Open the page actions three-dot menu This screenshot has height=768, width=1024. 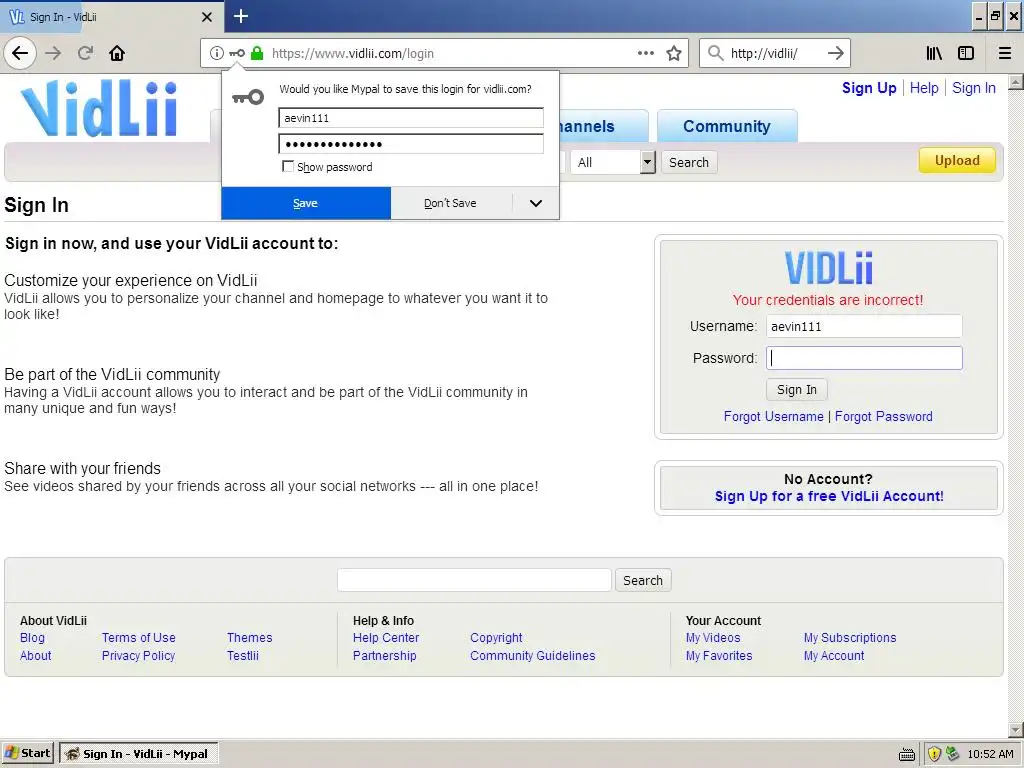(645, 53)
